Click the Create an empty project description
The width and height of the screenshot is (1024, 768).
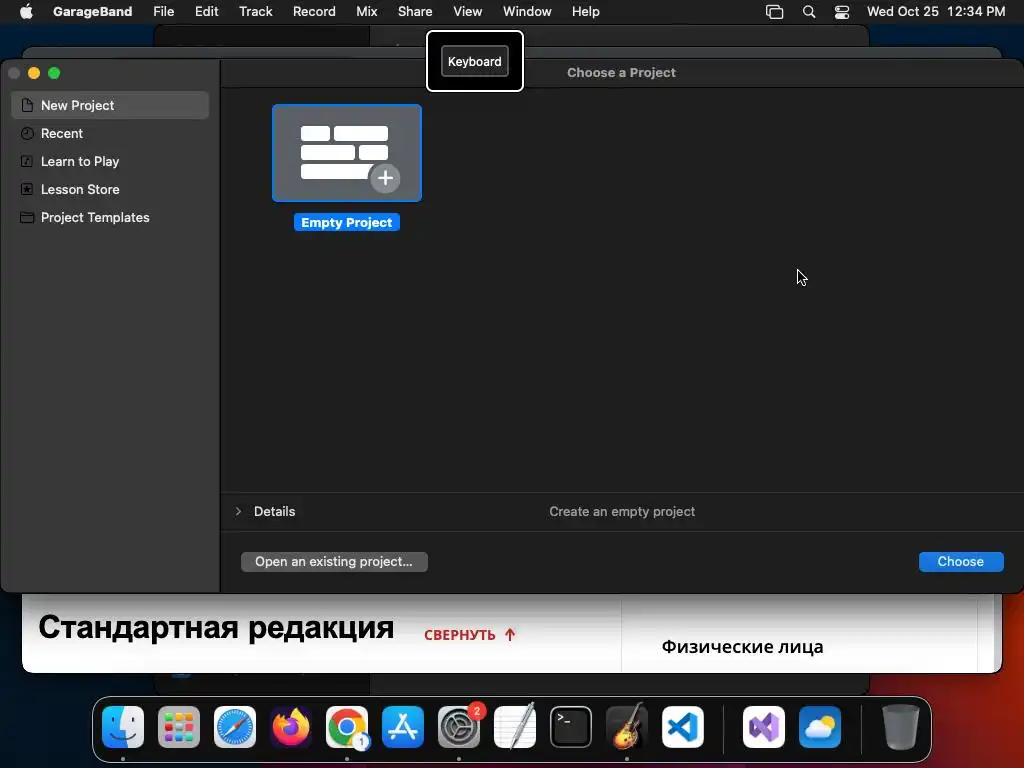tap(622, 511)
